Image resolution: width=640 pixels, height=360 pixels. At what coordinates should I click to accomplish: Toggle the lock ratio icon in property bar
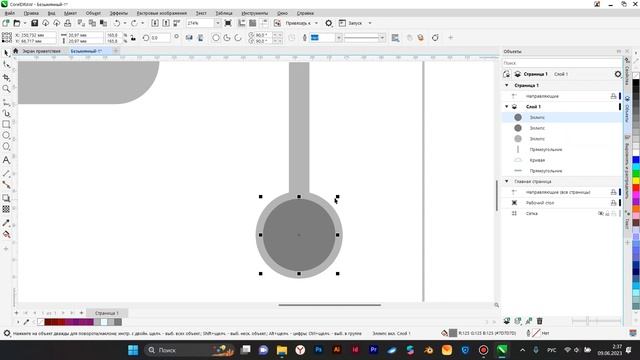pos(133,38)
